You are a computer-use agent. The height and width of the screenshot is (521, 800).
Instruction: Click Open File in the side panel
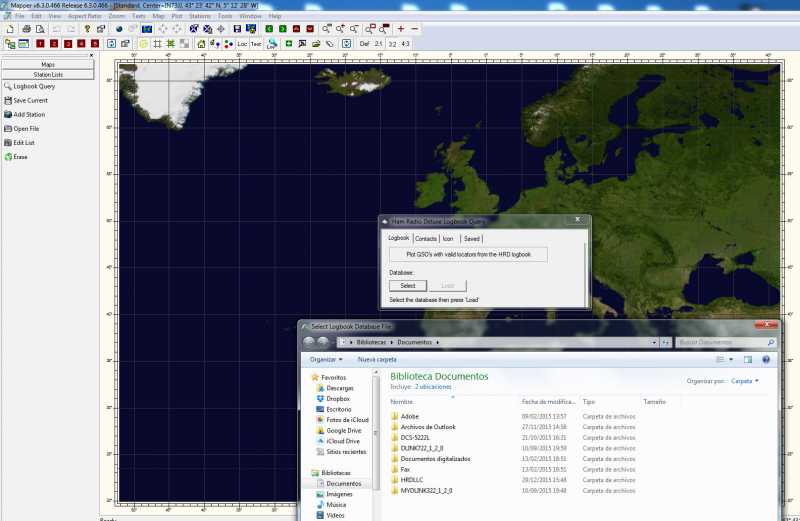click(x=22, y=129)
